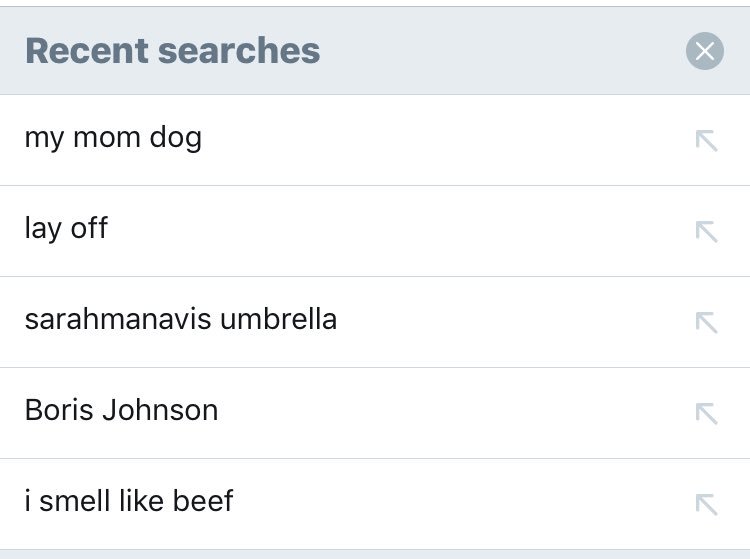Choose 'i smell like beef' from recent searches
750x559 pixels.
tap(128, 501)
